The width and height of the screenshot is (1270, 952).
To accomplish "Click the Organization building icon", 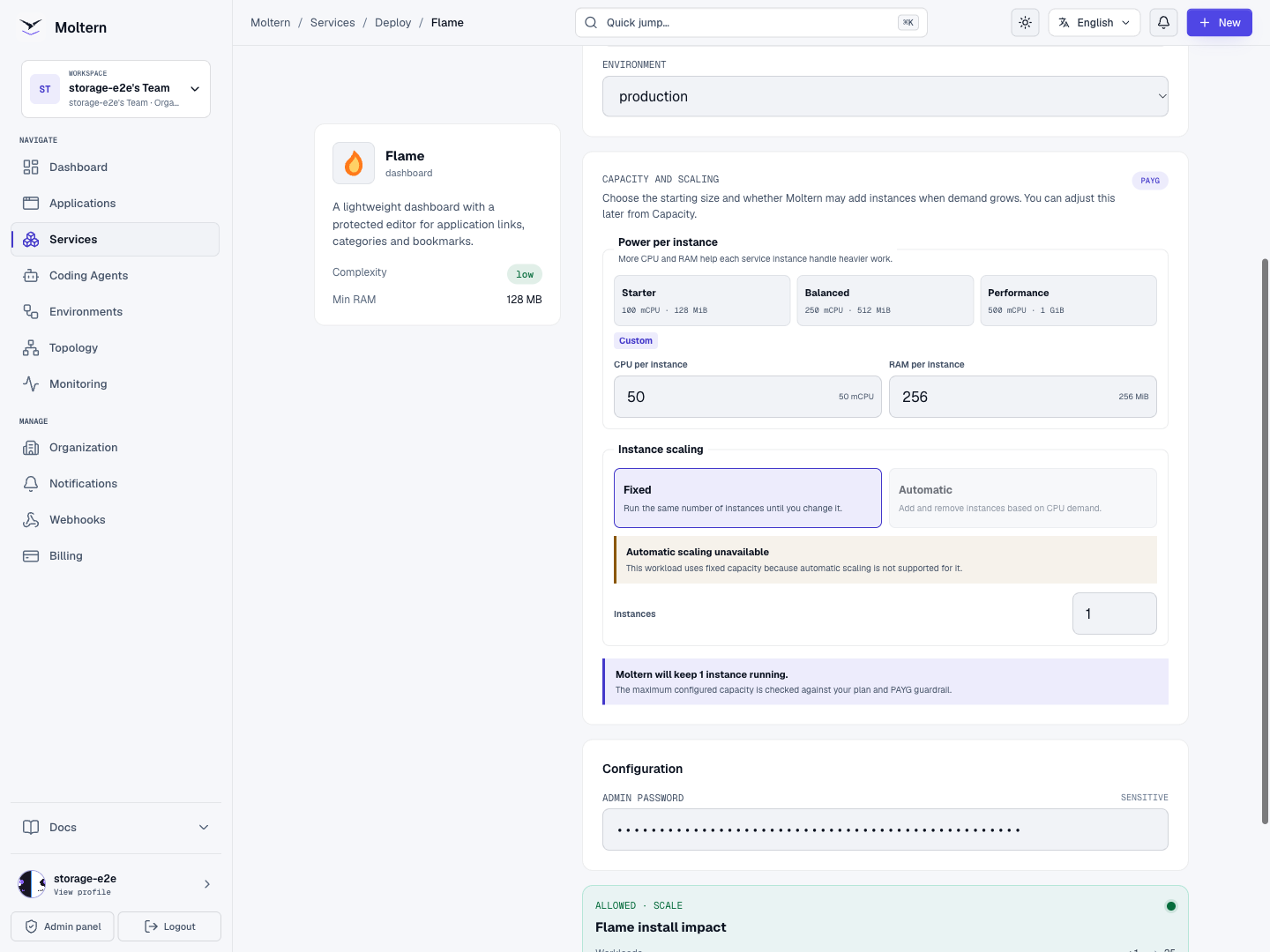I will 31,448.
